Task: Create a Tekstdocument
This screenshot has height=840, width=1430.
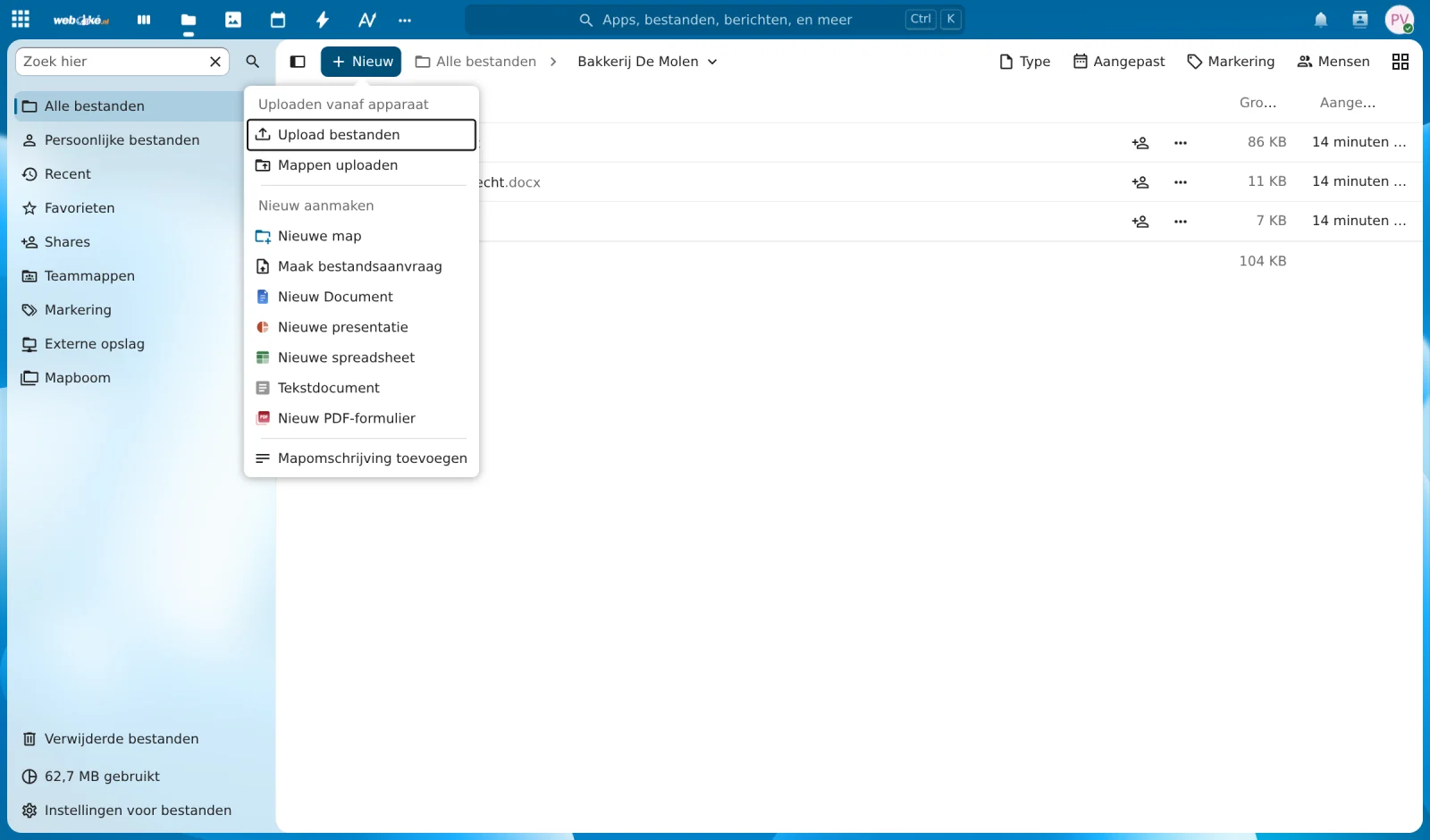Action: tap(361, 388)
